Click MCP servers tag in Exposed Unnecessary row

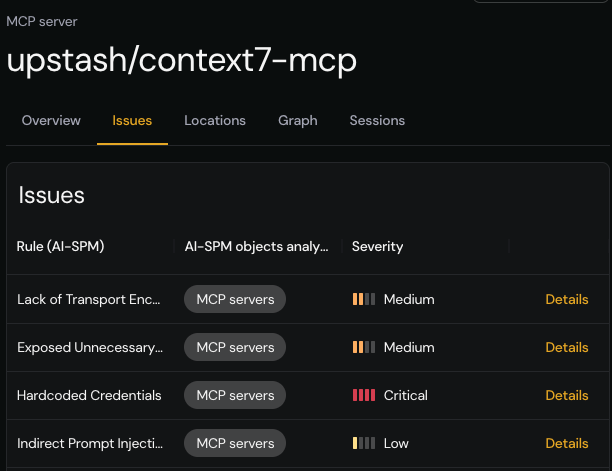[x=235, y=347]
